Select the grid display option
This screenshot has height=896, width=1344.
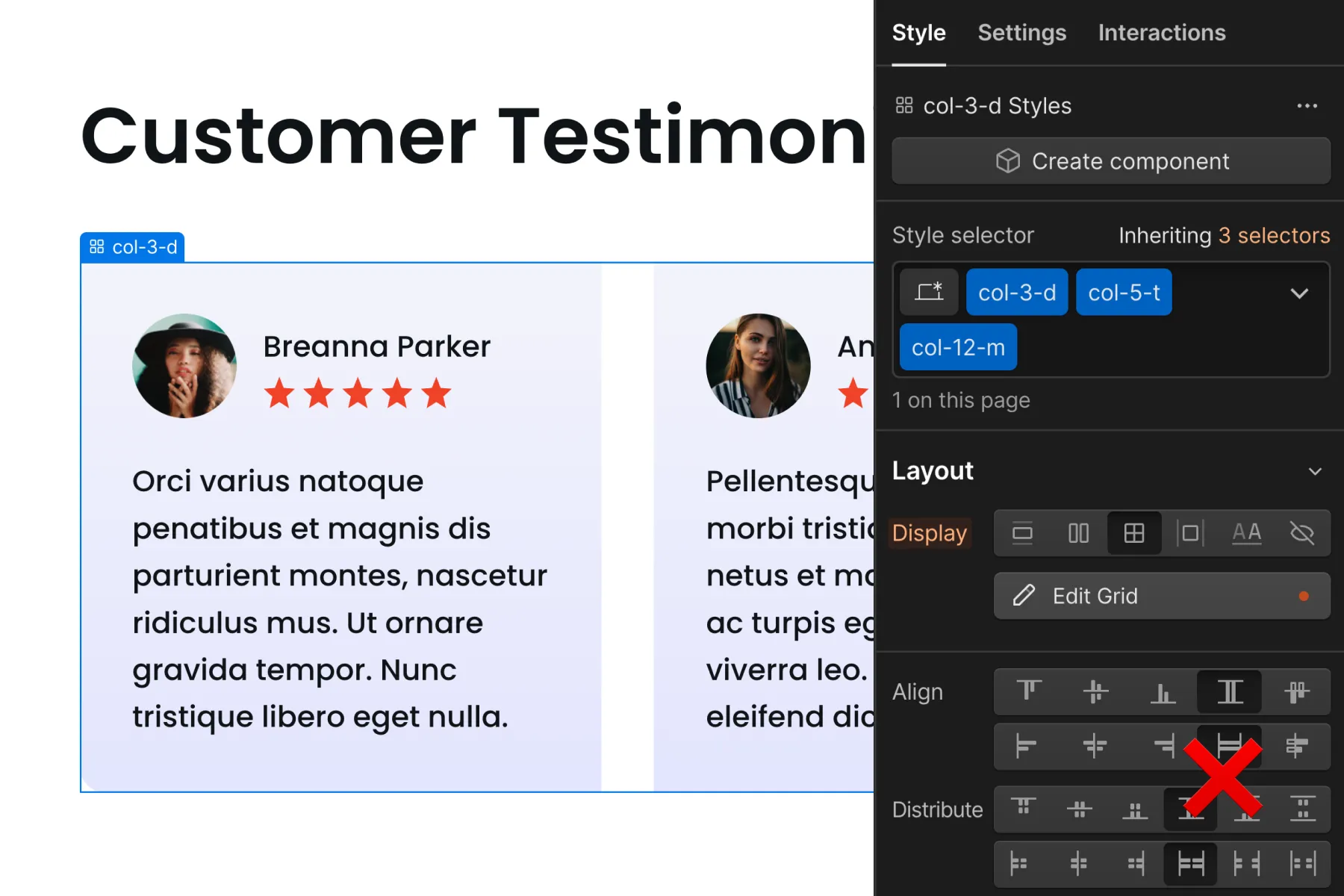(1133, 533)
